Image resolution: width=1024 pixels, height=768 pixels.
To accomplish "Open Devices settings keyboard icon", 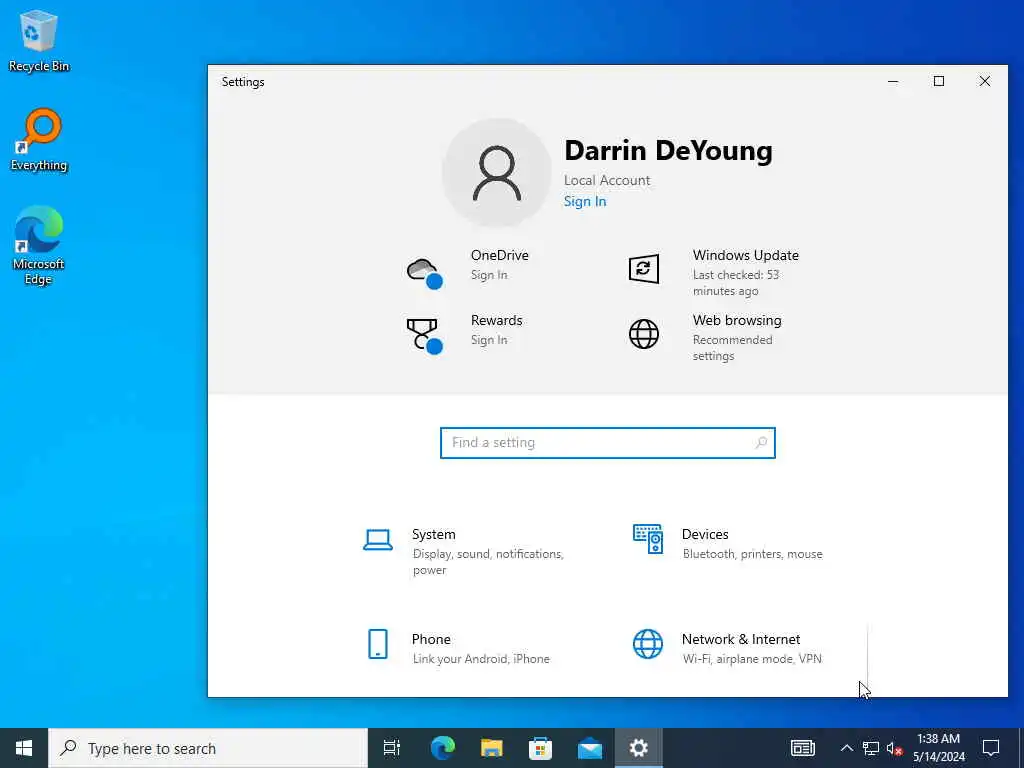I will (x=648, y=539).
